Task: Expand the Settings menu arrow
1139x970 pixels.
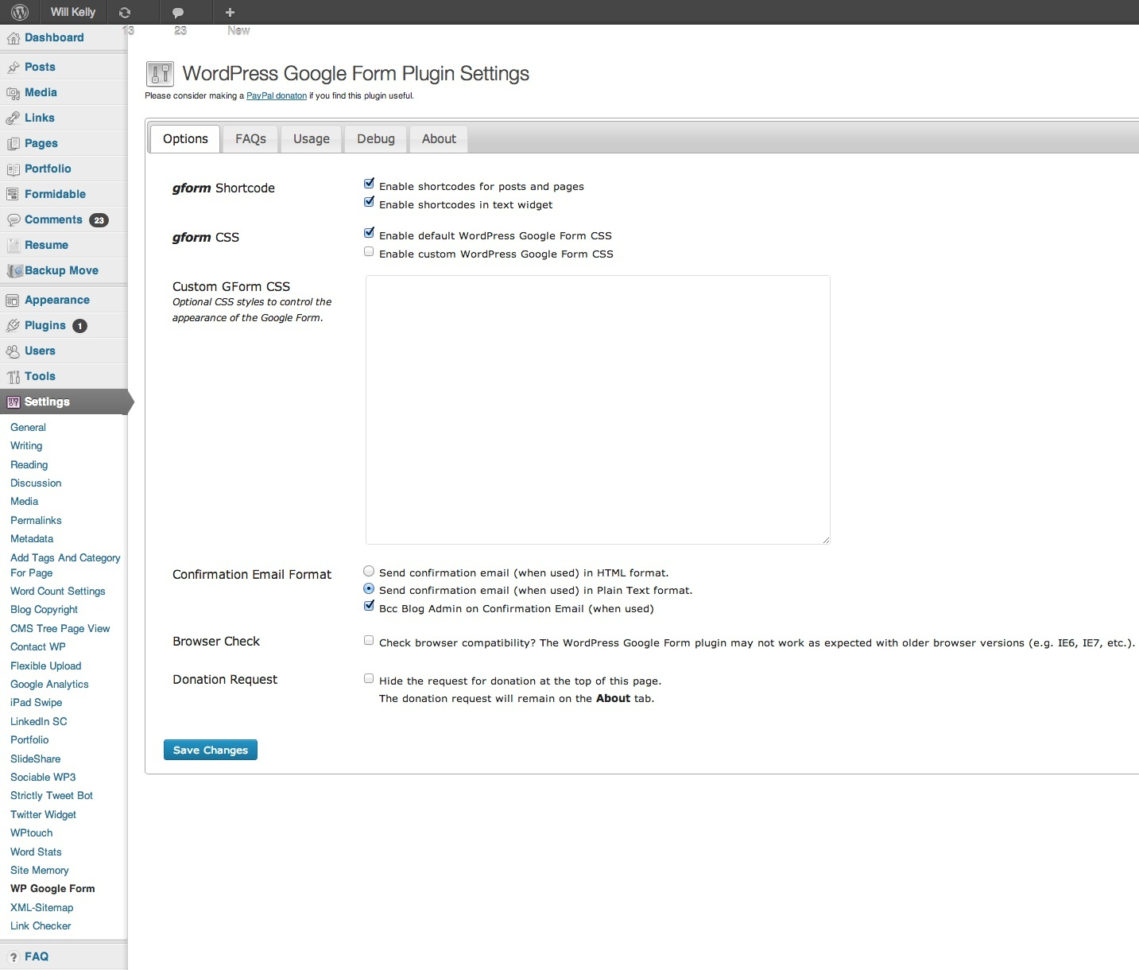Action: click(x=129, y=401)
